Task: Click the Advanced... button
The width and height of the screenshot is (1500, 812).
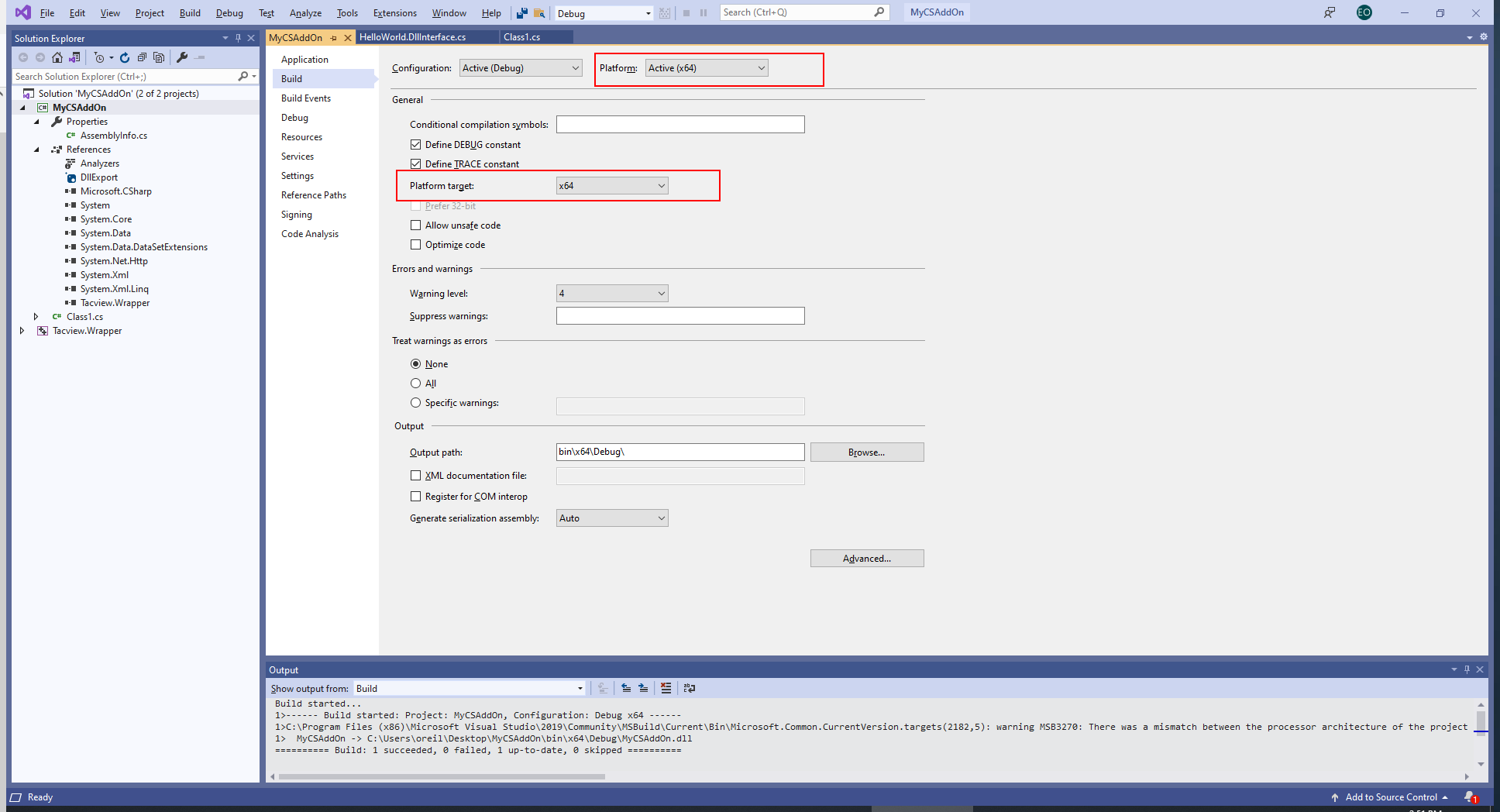Action: pos(867,559)
